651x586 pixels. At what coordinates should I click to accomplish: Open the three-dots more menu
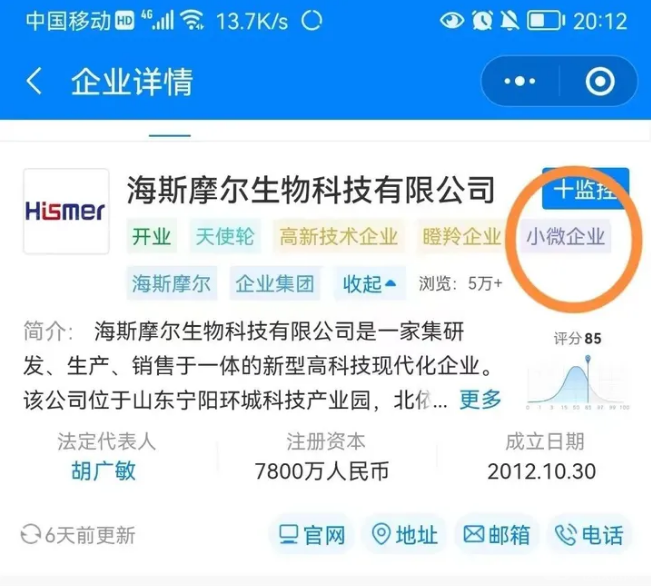[x=519, y=81]
